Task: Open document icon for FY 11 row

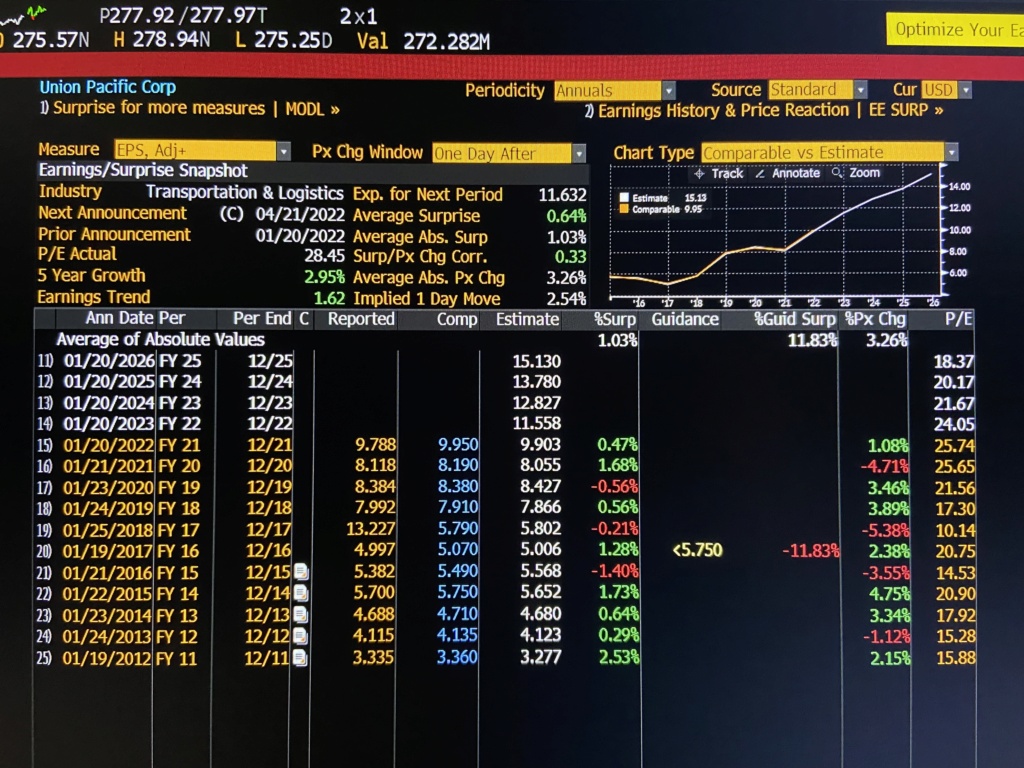Action: [x=300, y=657]
